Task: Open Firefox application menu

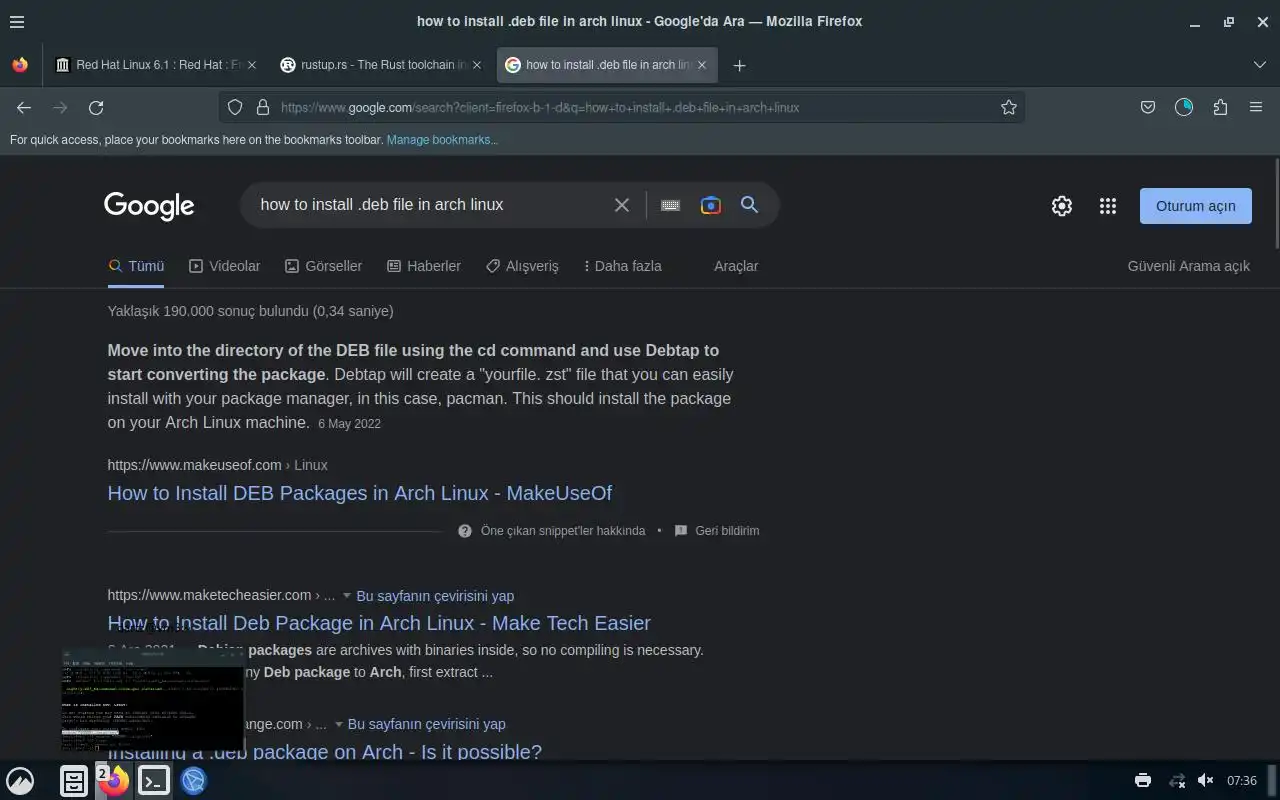Action: click(x=1256, y=107)
